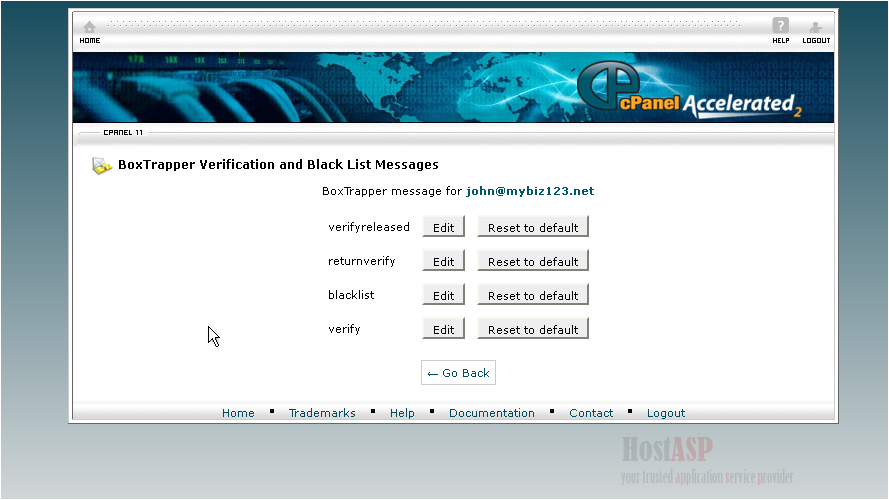This screenshot has height=500, width=889.
Task: Go to Trademarks in the footer
Action: click(322, 413)
